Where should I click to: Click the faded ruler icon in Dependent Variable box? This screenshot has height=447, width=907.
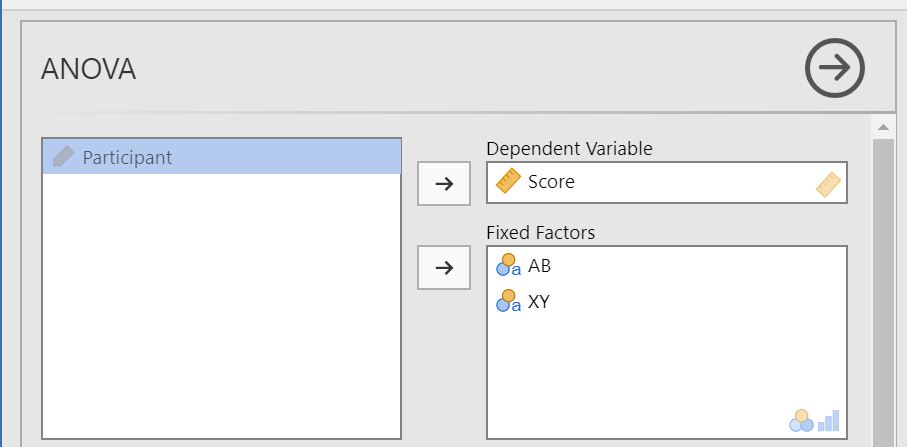[829, 184]
